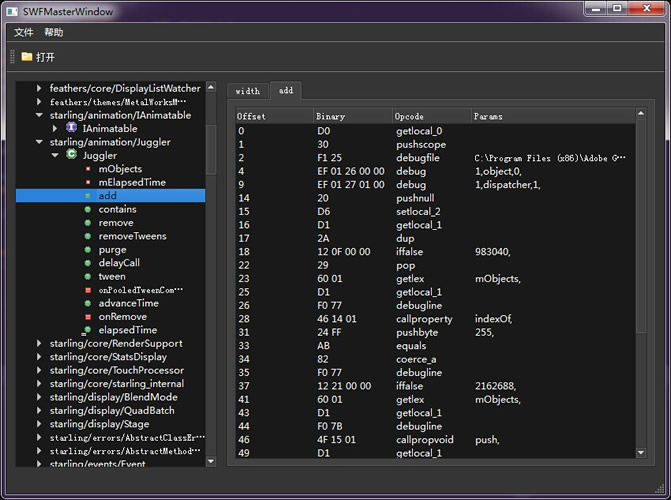Click the folder icon beside 打开
Viewport: 671px width, 500px height.
coord(27,57)
